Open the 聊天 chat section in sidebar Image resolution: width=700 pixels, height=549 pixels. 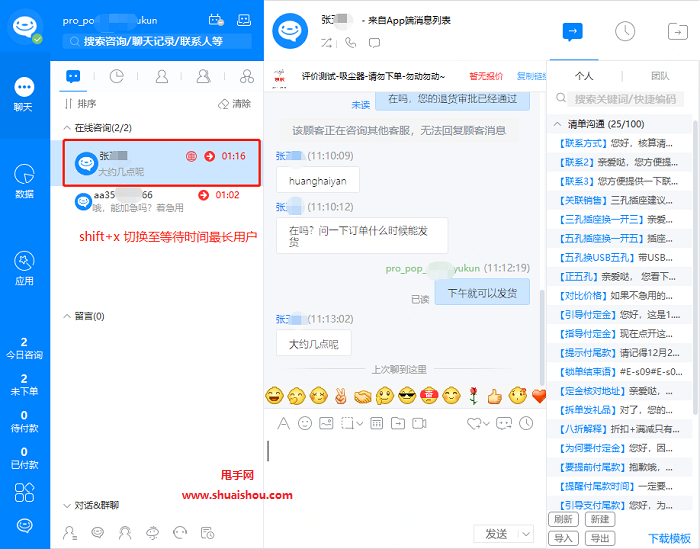point(24,95)
